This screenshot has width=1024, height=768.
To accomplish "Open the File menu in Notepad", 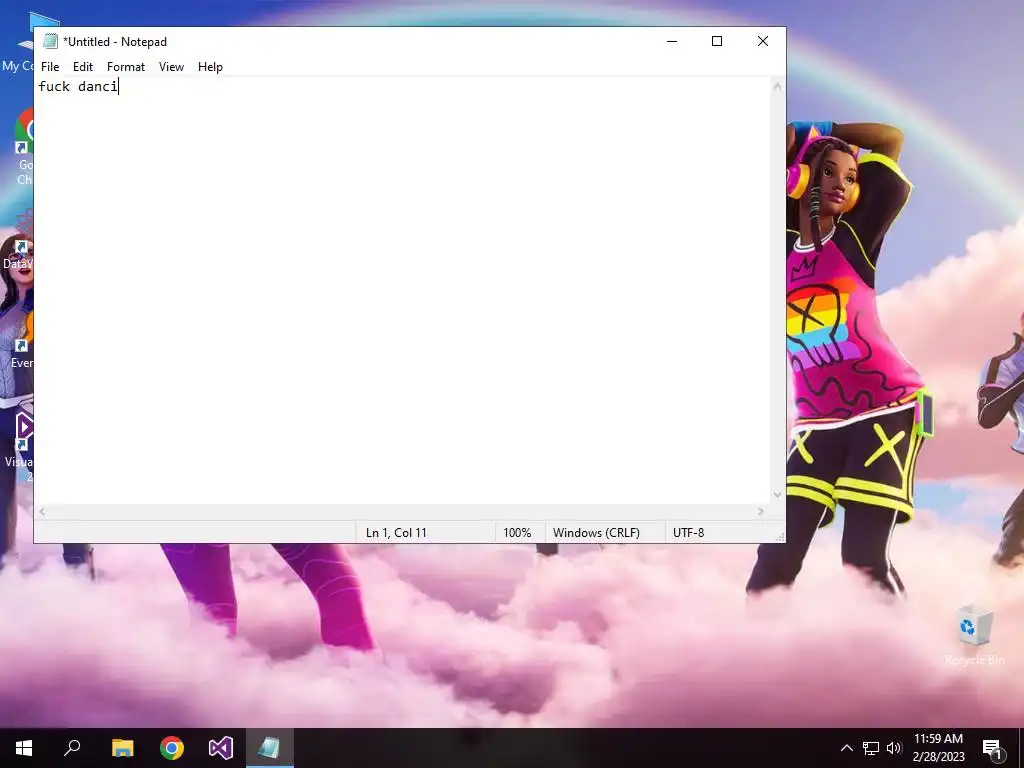I will pyautogui.click(x=50, y=67).
